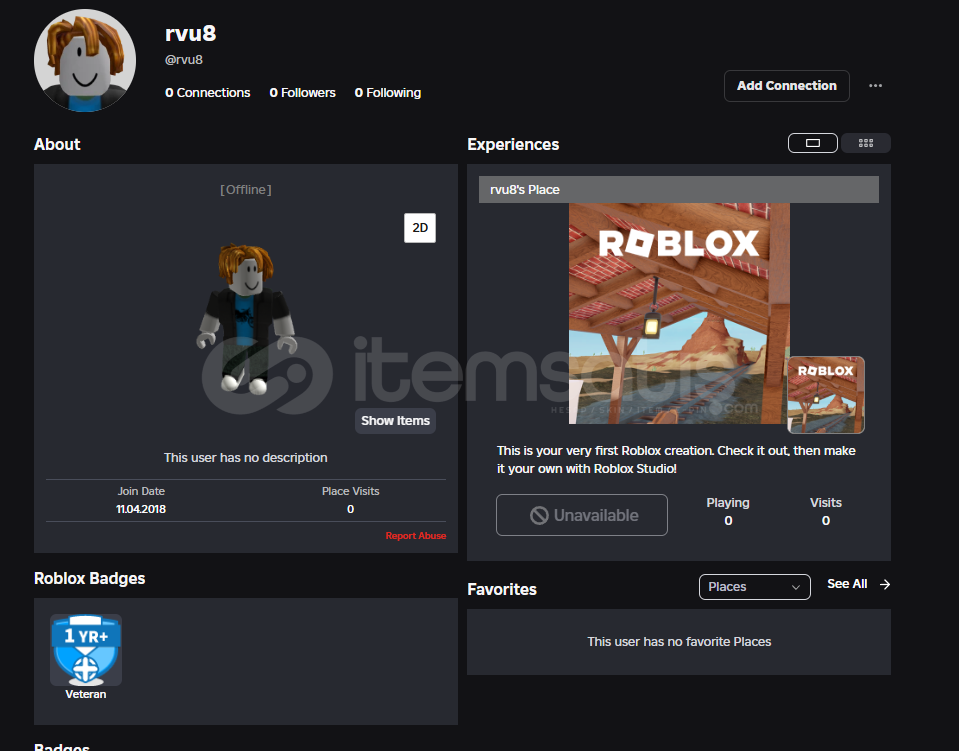Click the Unavailable play button

(x=582, y=515)
